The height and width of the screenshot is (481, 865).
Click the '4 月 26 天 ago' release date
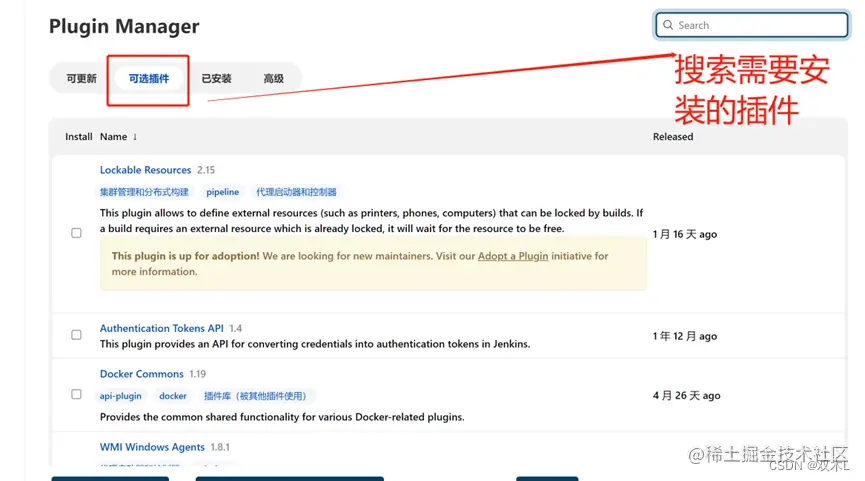[686, 396]
